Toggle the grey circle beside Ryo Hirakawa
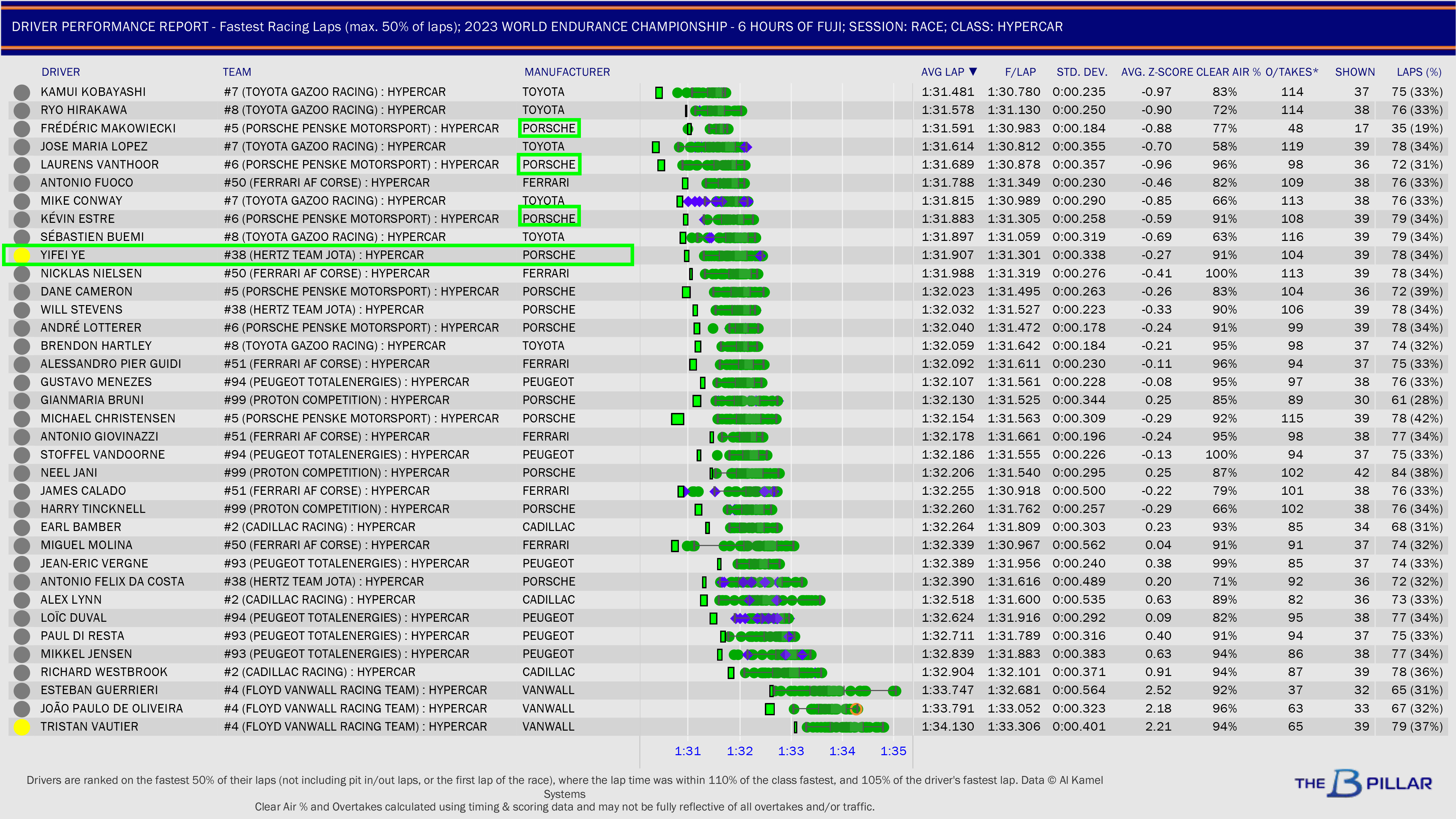 click(x=22, y=110)
